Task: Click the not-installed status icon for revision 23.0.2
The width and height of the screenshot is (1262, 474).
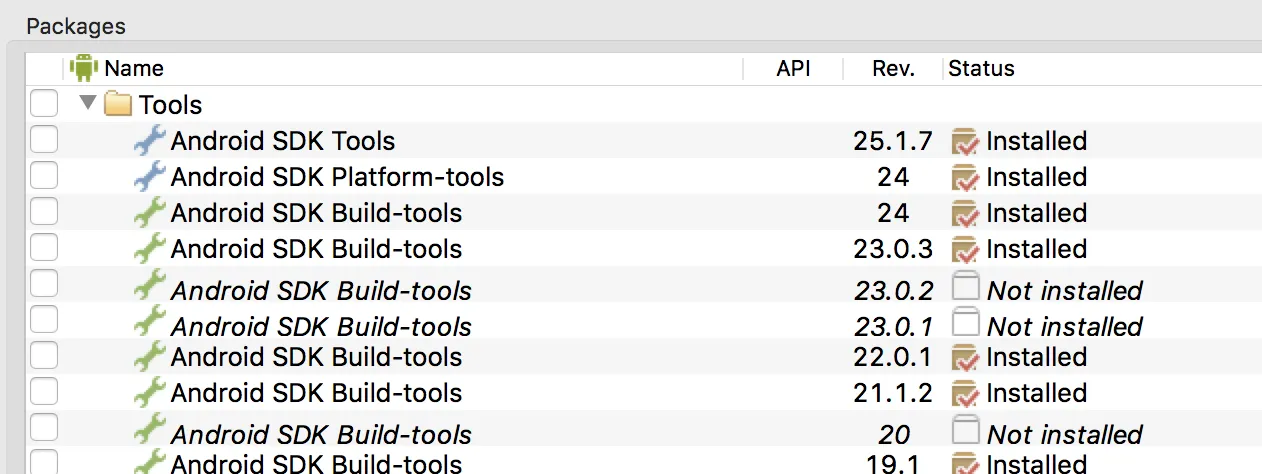Action: point(965,288)
